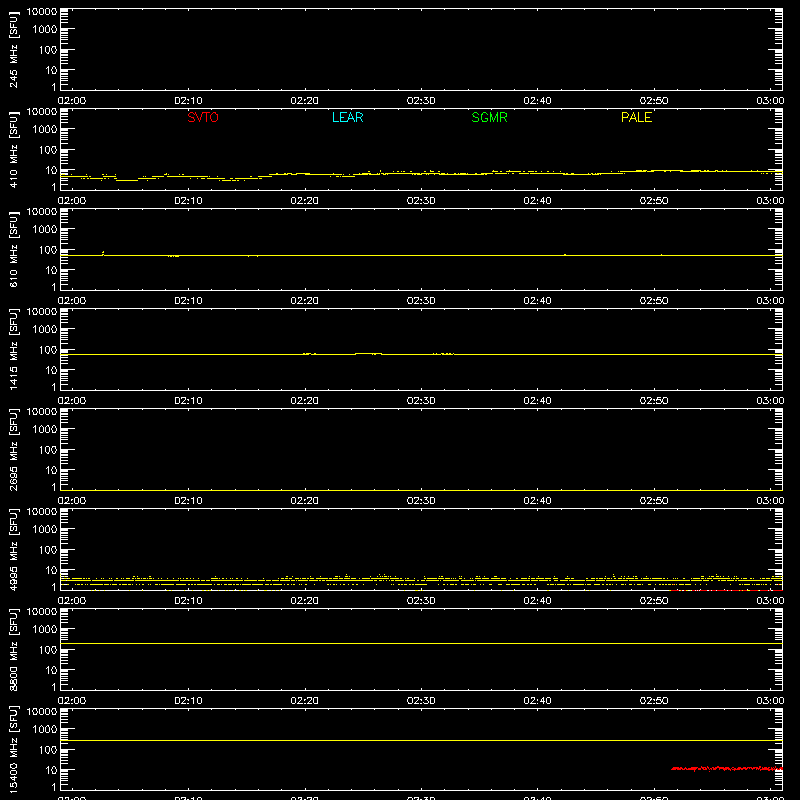
Task: Click the yellow PALE station label
Action: click(636, 117)
